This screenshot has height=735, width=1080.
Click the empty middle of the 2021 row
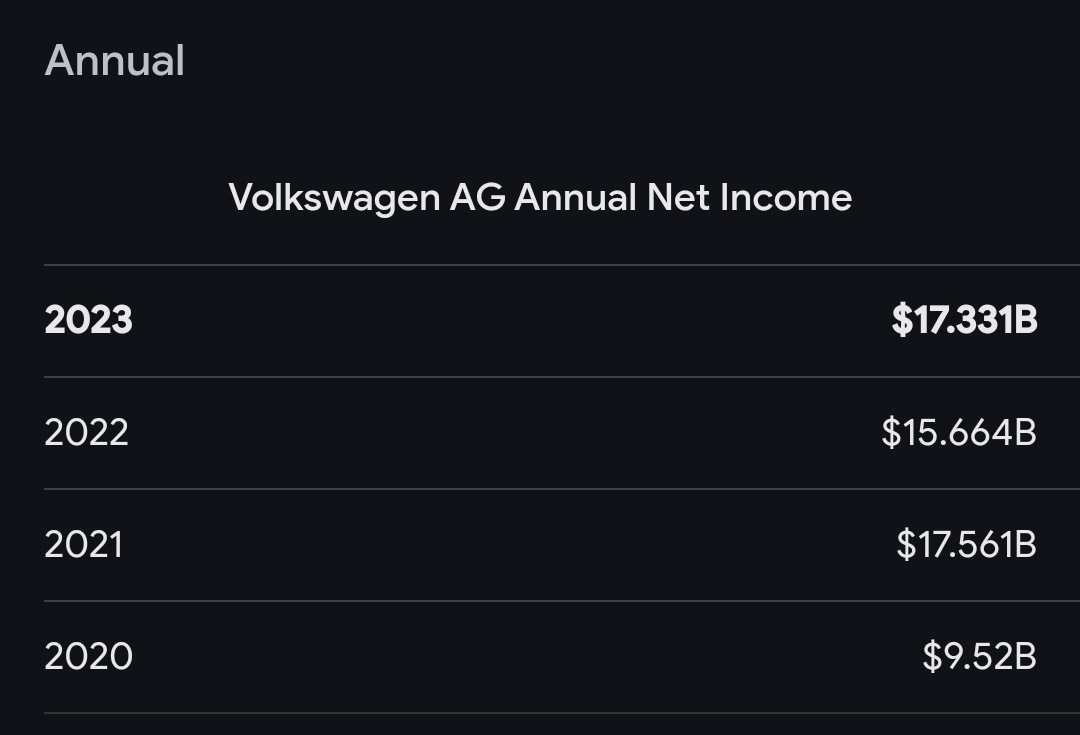510,544
